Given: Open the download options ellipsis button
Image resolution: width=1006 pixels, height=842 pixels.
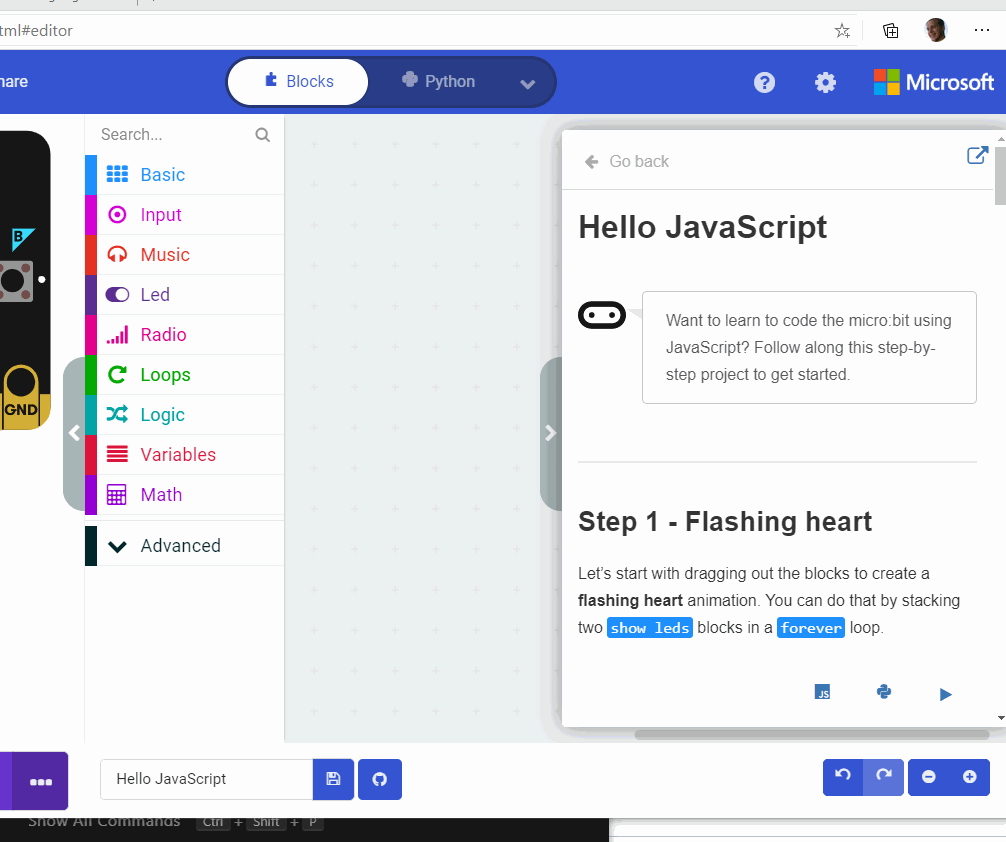Looking at the screenshot, I should point(40,781).
